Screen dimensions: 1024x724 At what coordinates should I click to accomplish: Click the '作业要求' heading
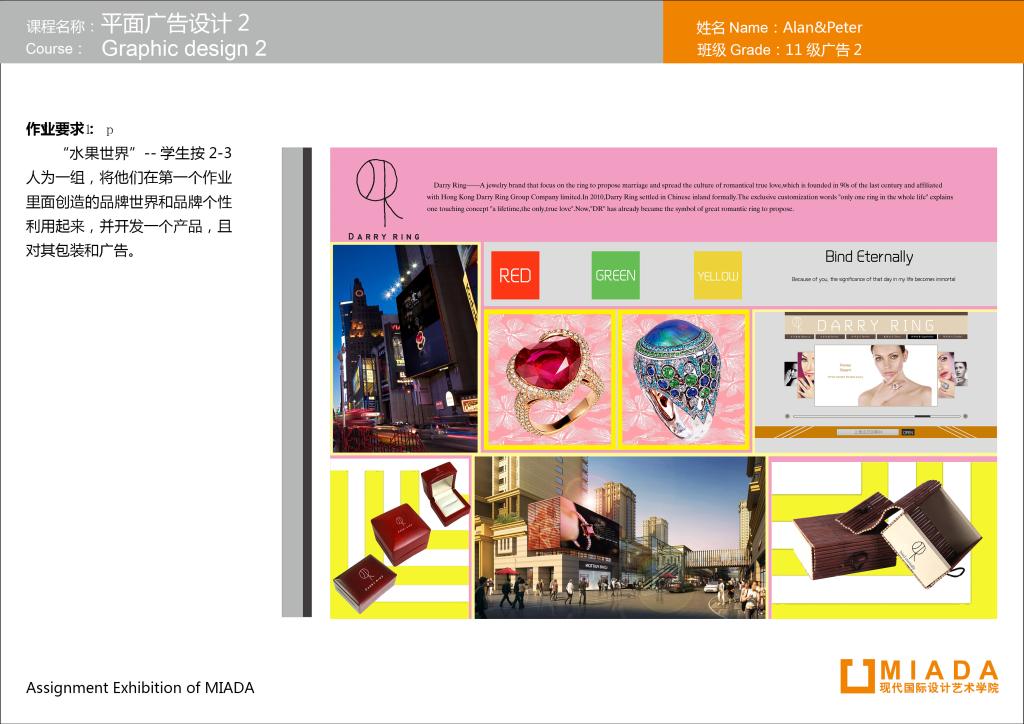(56, 129)
